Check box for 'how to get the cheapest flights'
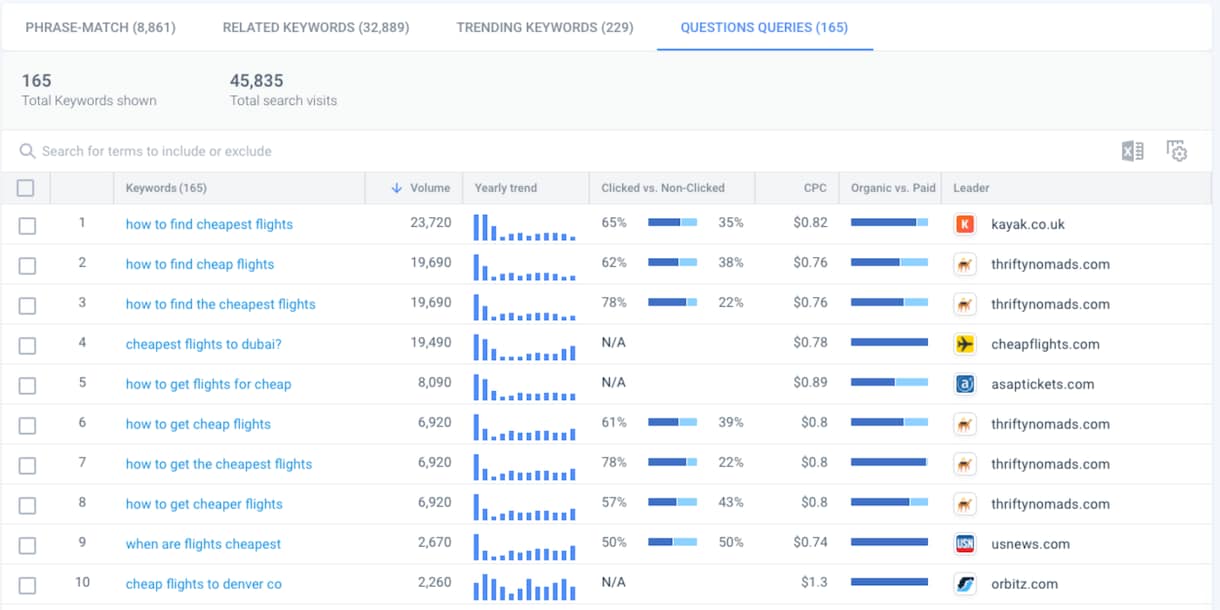 pyautogui.click(x=27, y=466)
